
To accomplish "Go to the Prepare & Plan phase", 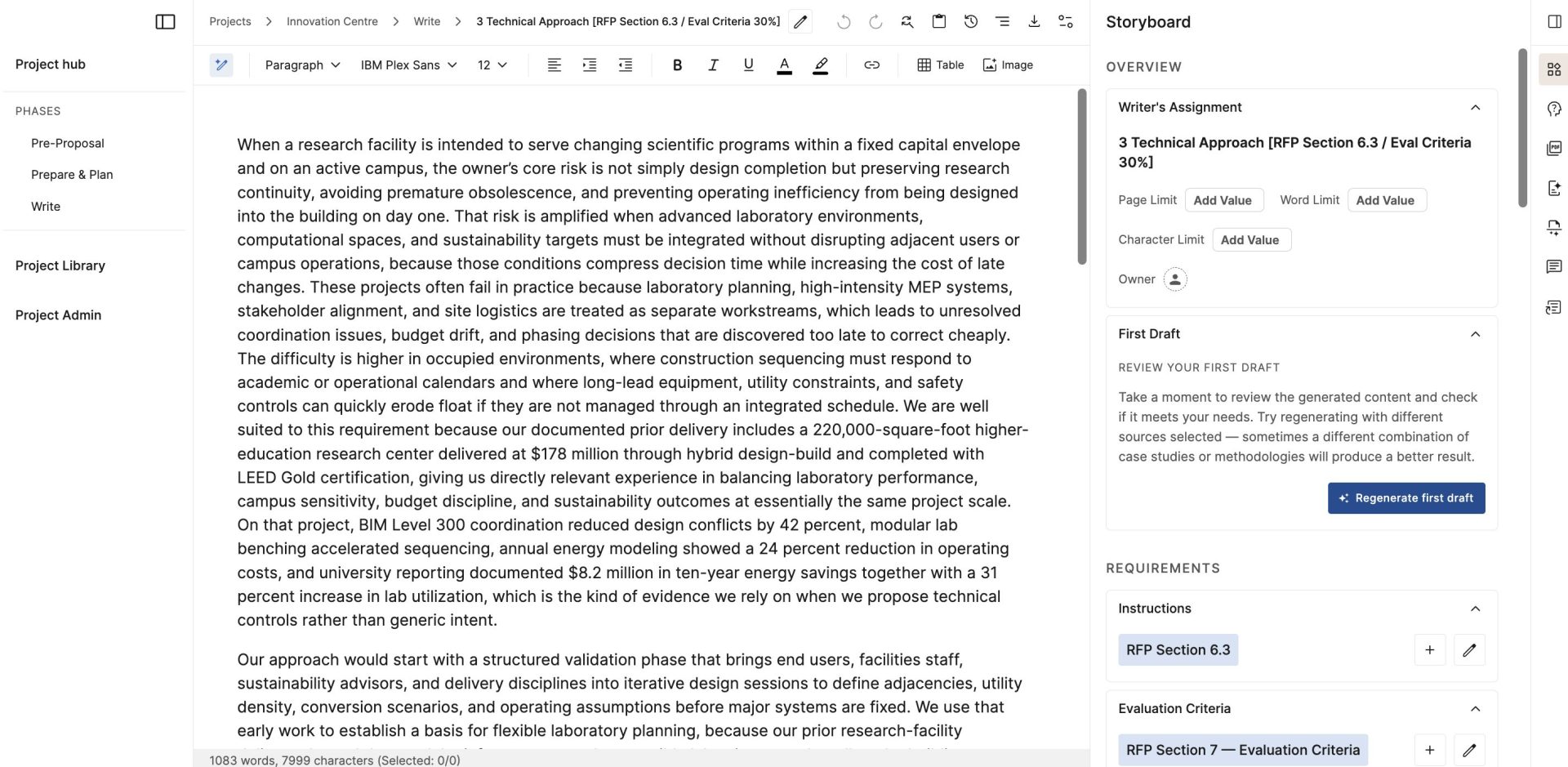I will tap(72, 175).
